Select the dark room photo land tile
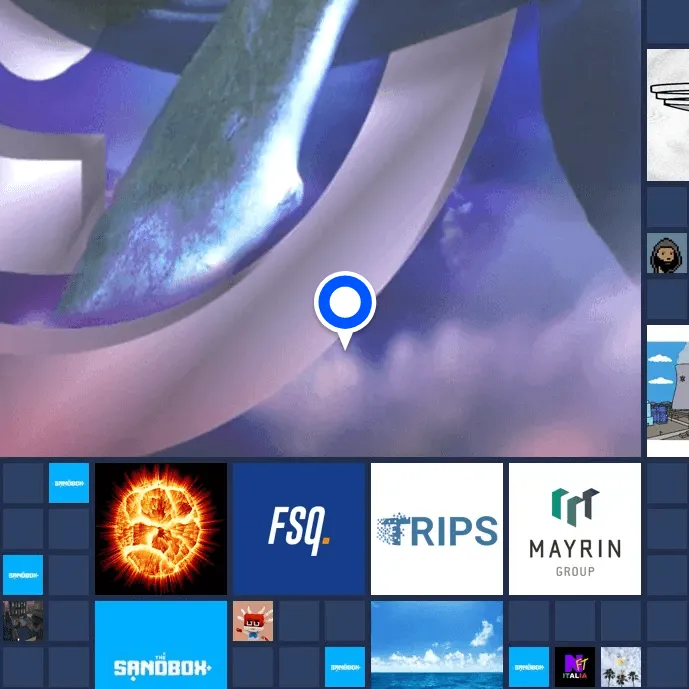 click(23, 621)
